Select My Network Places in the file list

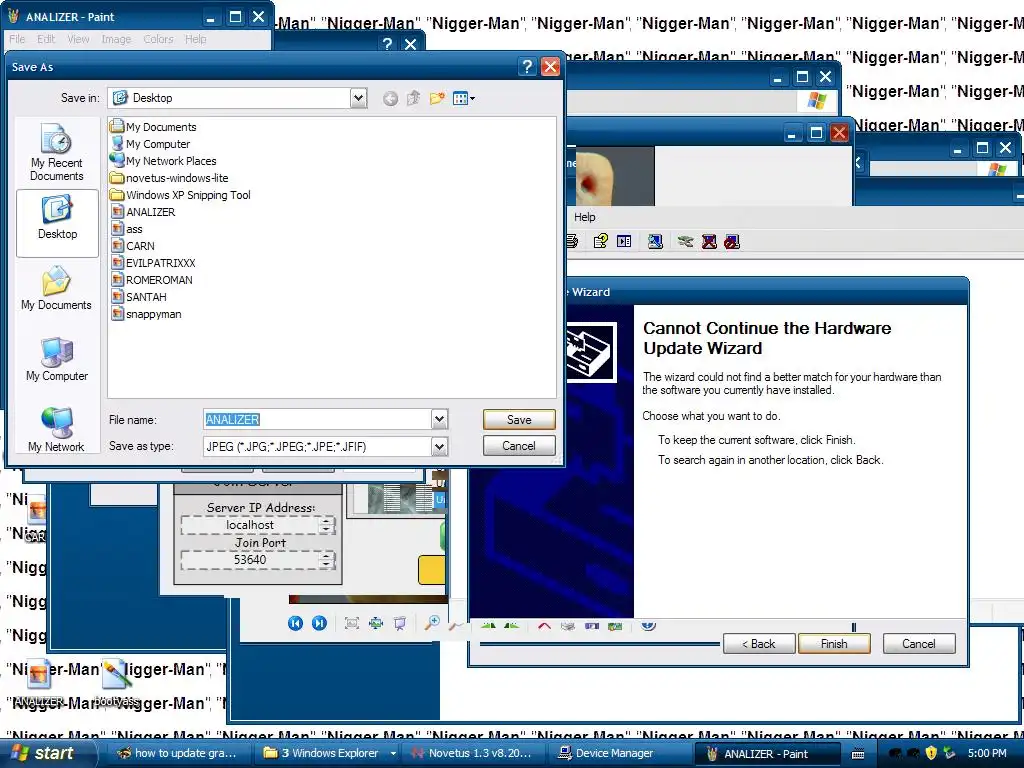coord(163,161)
